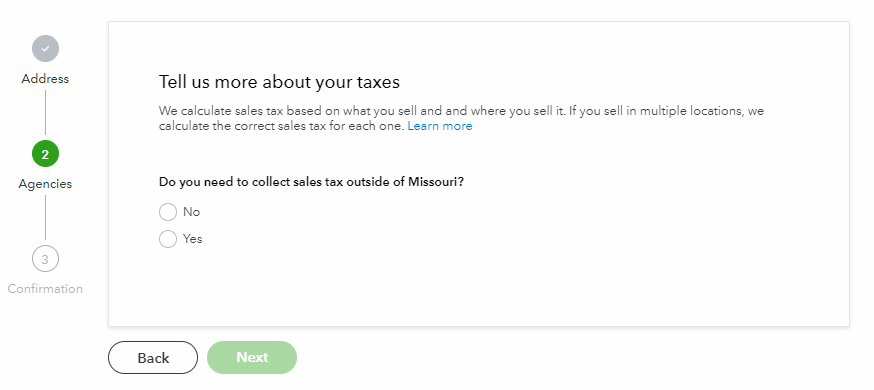Select the Yes radio button
This screenshot has height=390, width=874.
tap(168, 239)
